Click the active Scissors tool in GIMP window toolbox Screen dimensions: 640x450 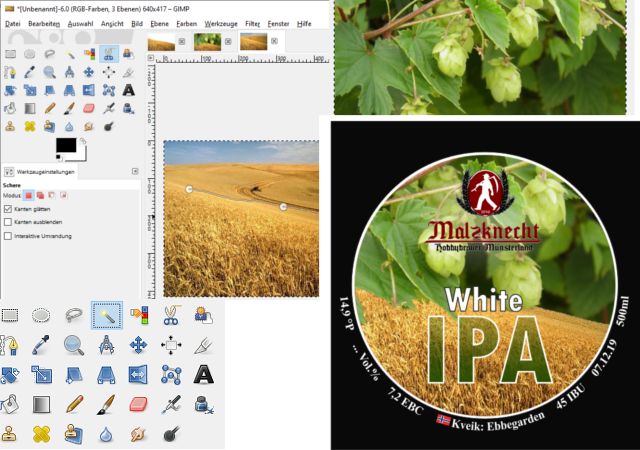tap(109, 54)
